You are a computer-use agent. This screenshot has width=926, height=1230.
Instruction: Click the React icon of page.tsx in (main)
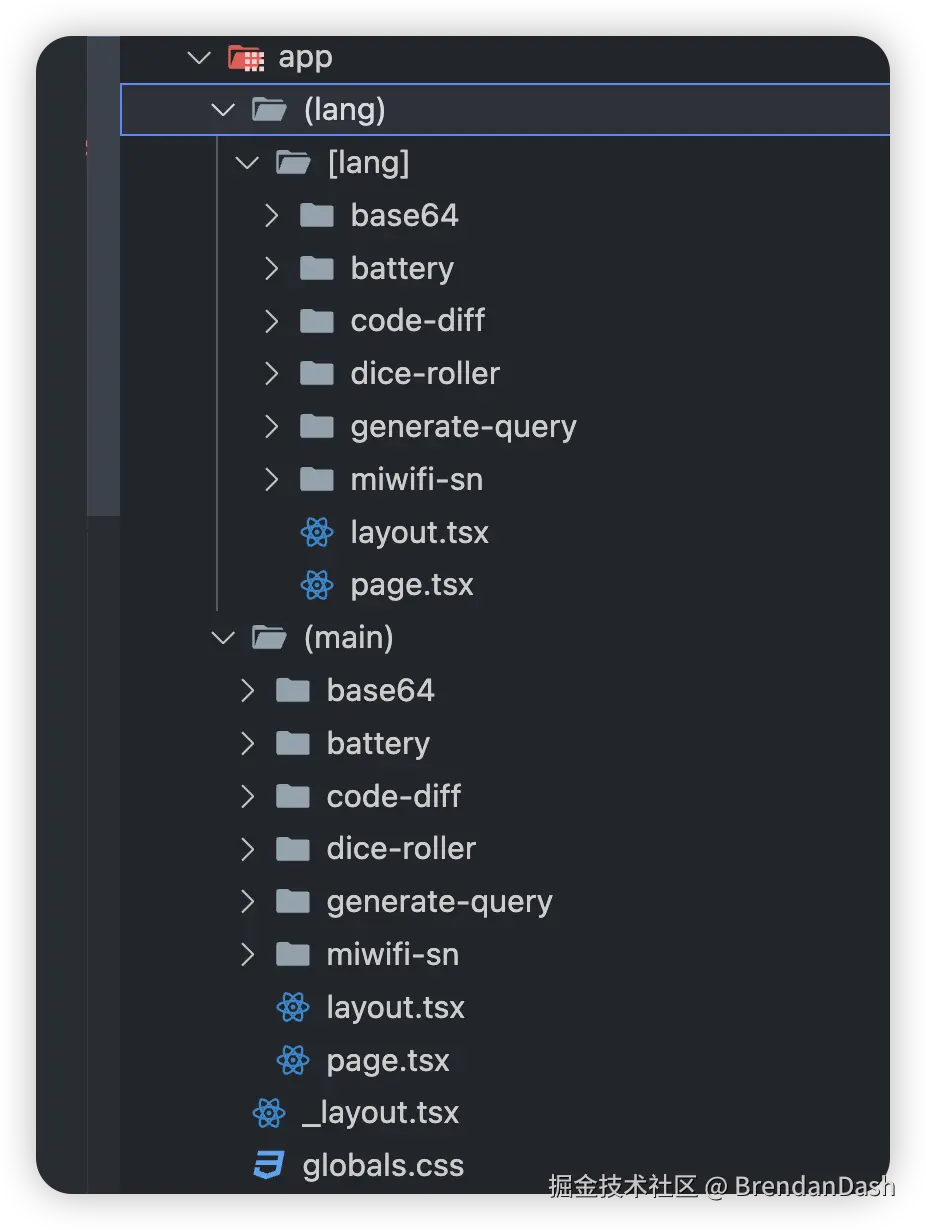click(x=293, y=1060)
